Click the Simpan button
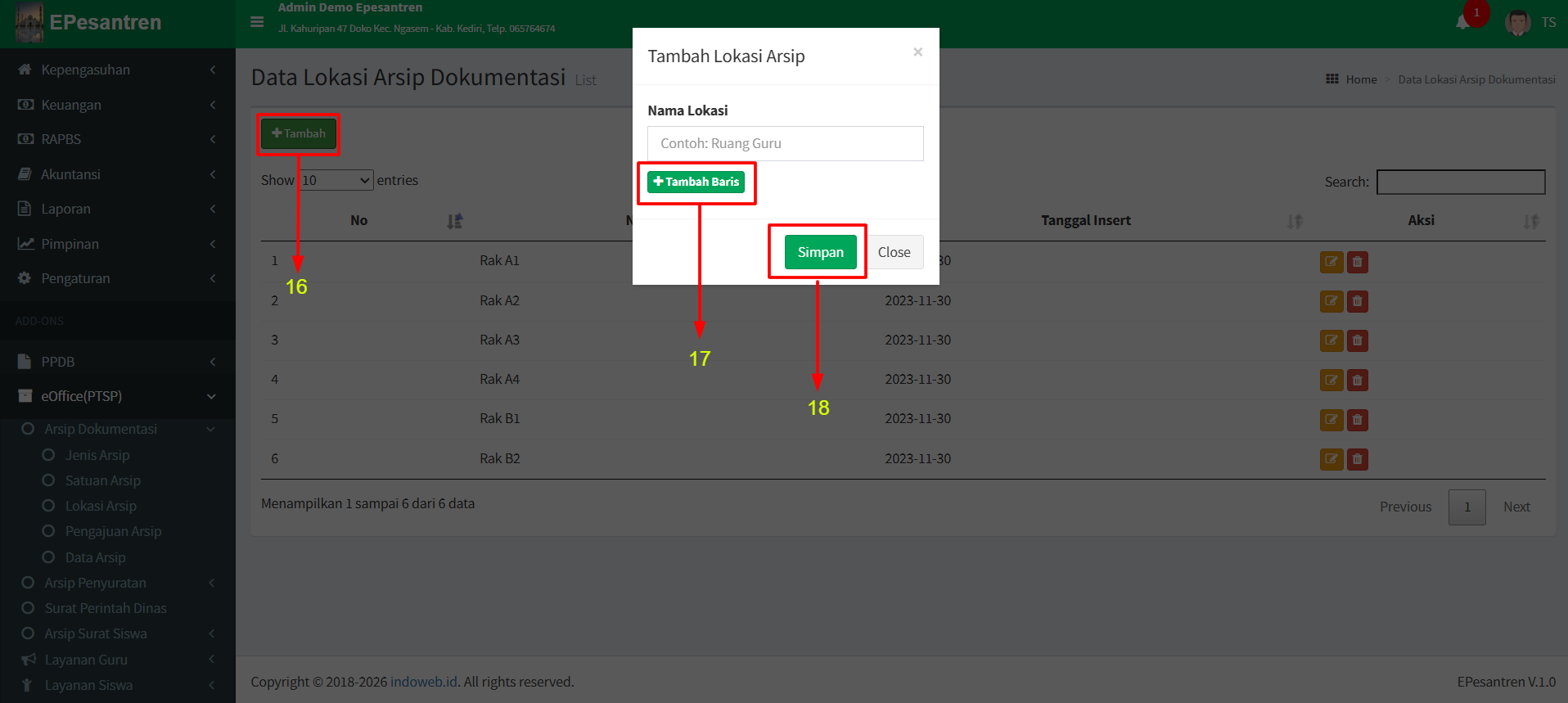Viewport: 1568px width, 703px height. 820,252
